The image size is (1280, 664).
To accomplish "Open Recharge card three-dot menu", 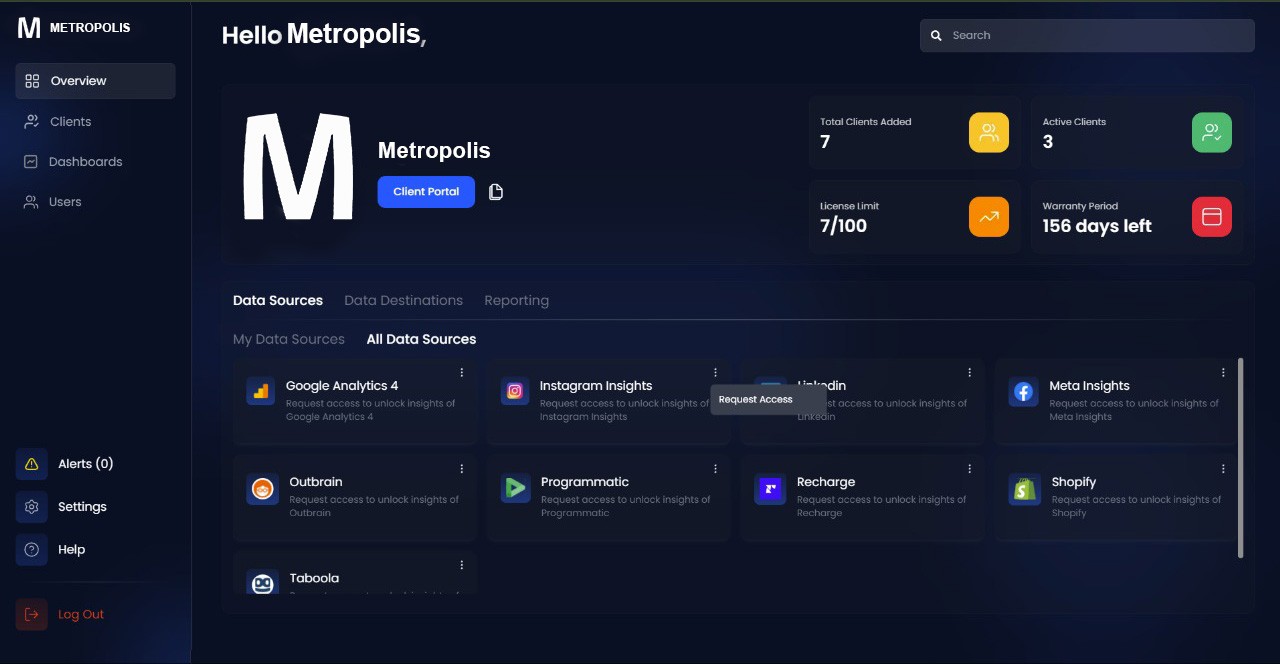I will 969,469.
